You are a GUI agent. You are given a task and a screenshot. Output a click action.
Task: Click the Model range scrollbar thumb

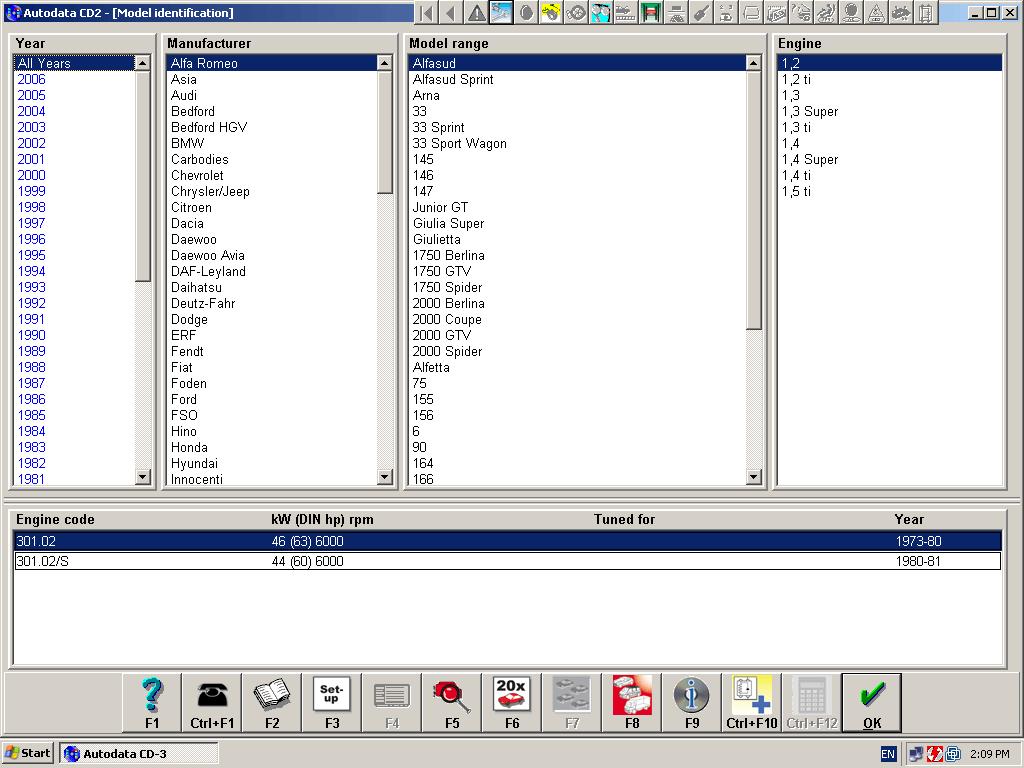[754, 200]
